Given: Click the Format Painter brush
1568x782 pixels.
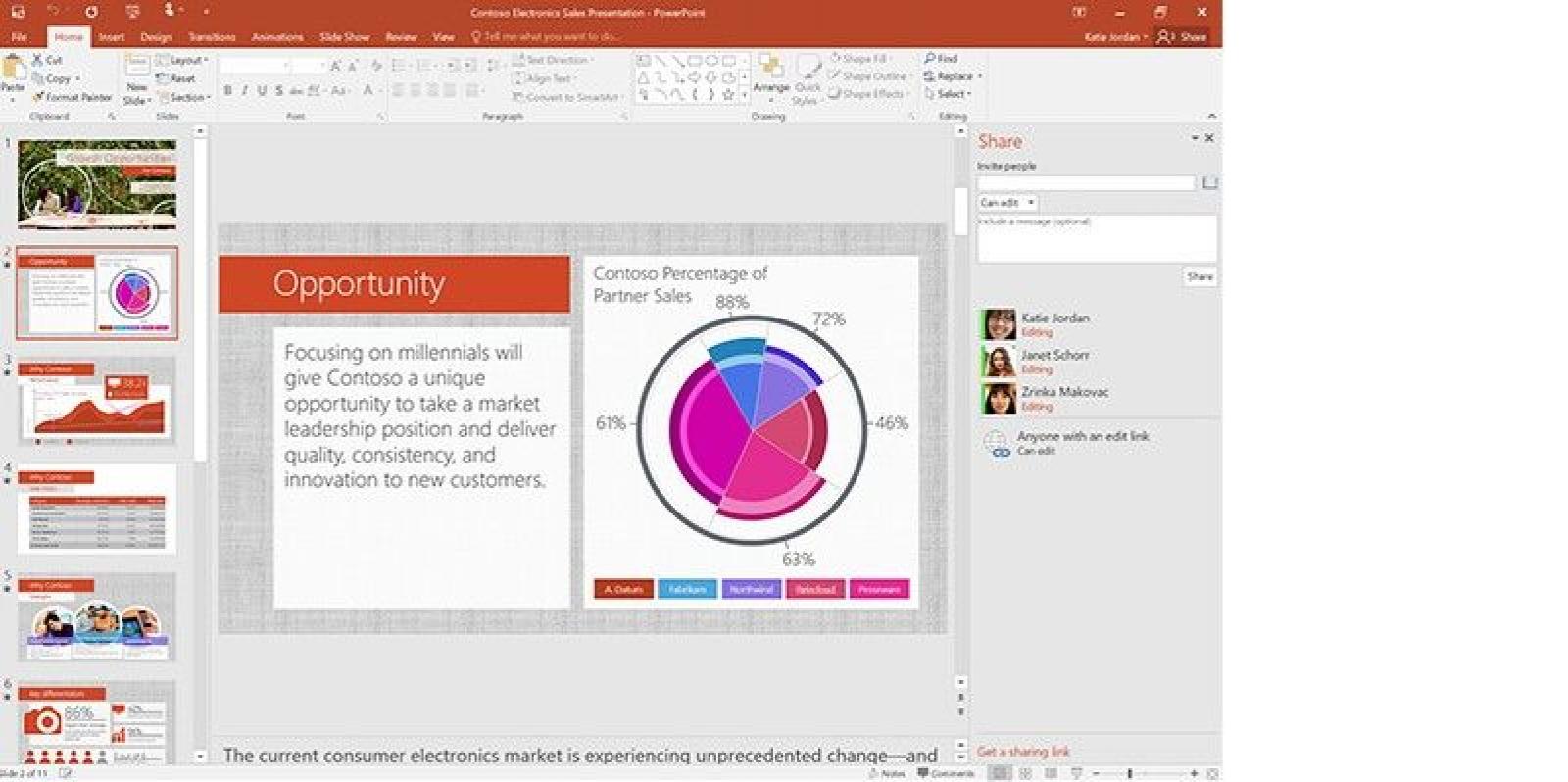Looking at the screenshot, I should (x=73, y=97).
